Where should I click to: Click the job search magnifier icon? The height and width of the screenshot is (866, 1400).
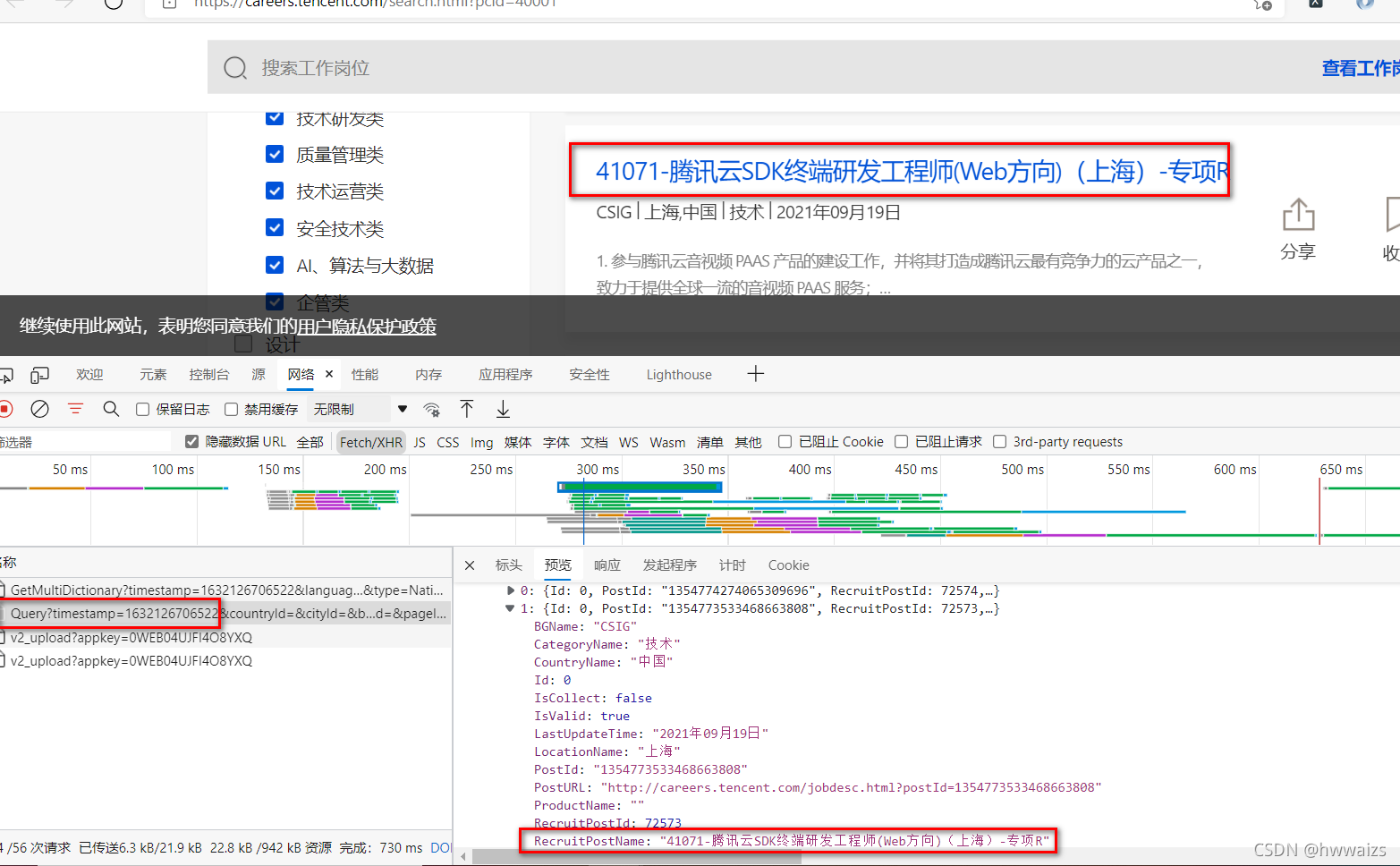tap(235, 68)
